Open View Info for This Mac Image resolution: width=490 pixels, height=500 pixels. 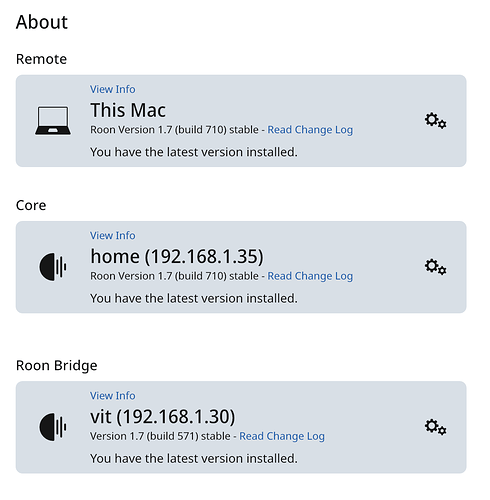(113, 89)
